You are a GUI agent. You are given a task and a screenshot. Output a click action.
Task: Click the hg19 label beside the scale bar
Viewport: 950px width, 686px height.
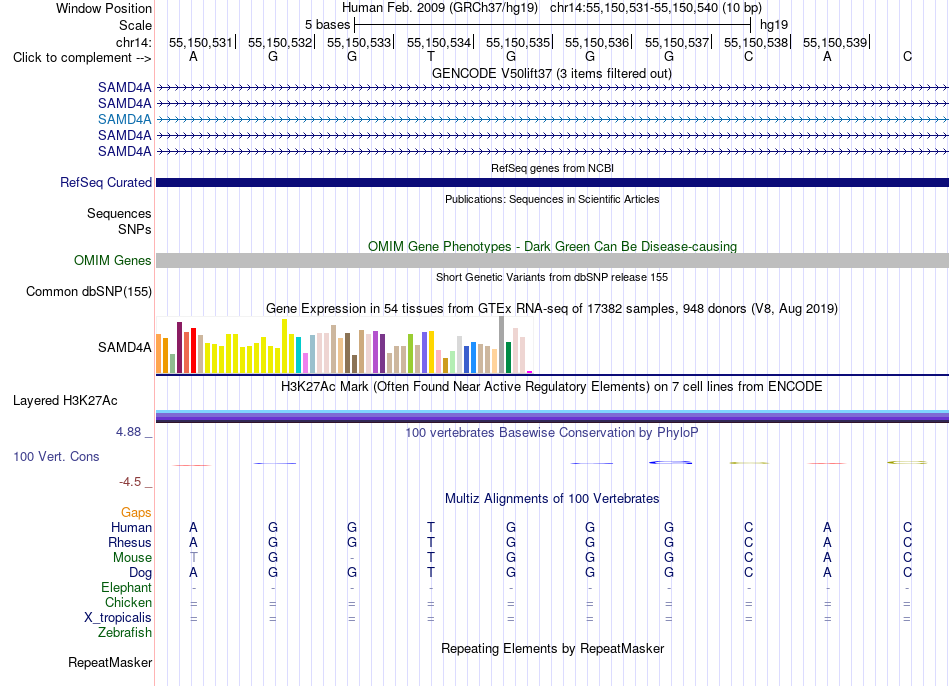point(774,25)
